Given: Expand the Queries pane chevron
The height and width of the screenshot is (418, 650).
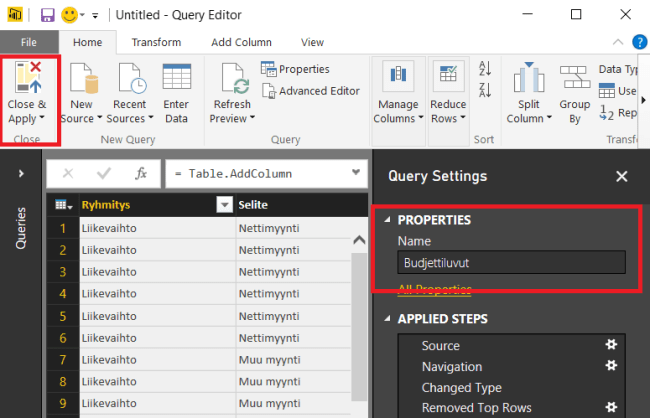Looking at the screenshot, I should click(x=22, y=173).
